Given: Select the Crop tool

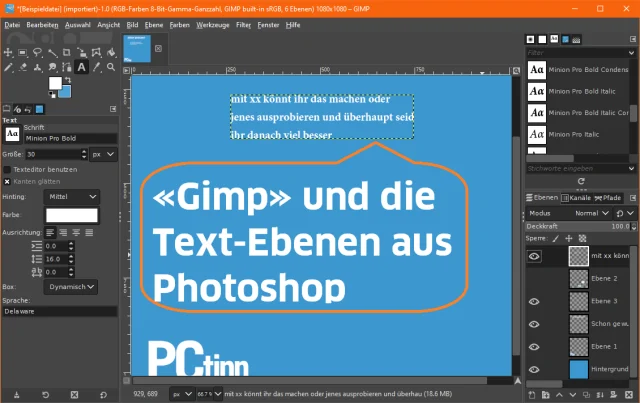Looking at the screenshot, I should pyautogui.click(x=67, y=53).
